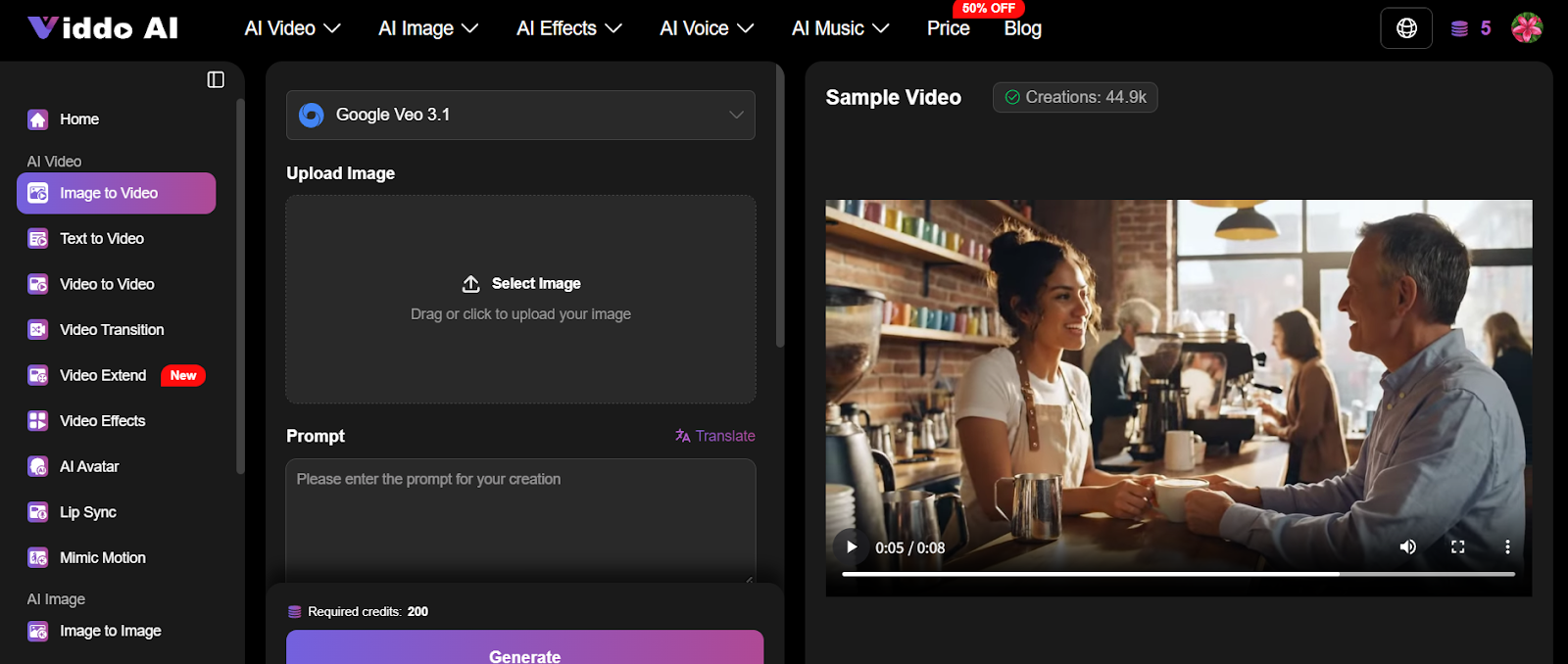Click the credits coin stack icon
This screenshot has width=1568, height=664.
click(x=1459, y=28)
